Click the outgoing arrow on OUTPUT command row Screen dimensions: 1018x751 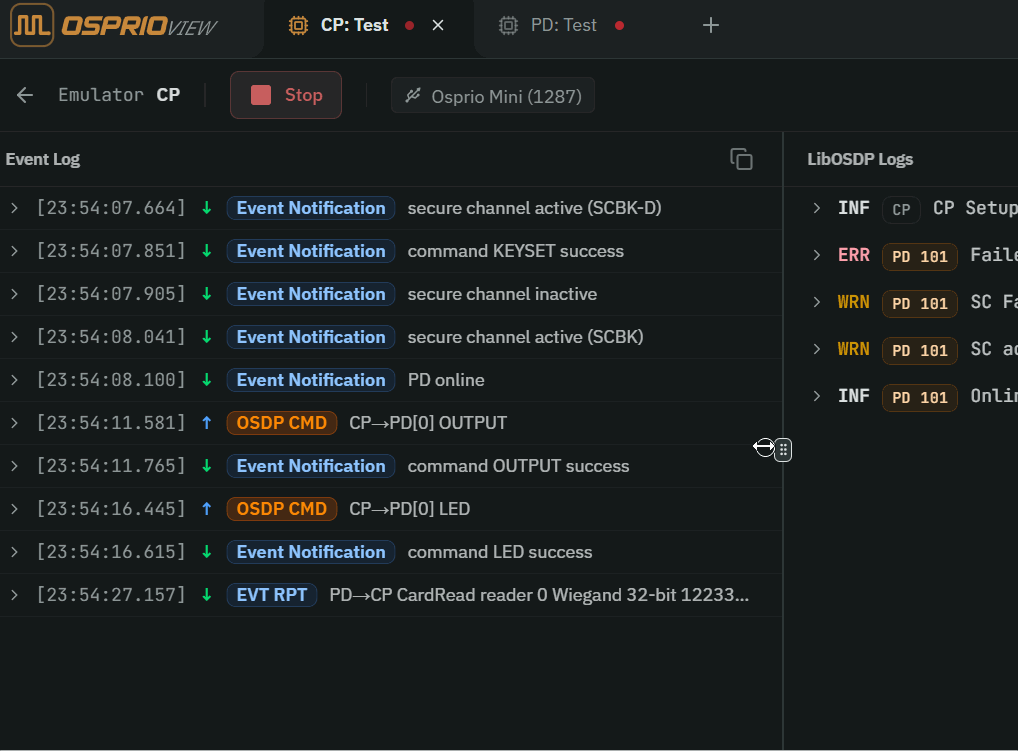point(206,423)
